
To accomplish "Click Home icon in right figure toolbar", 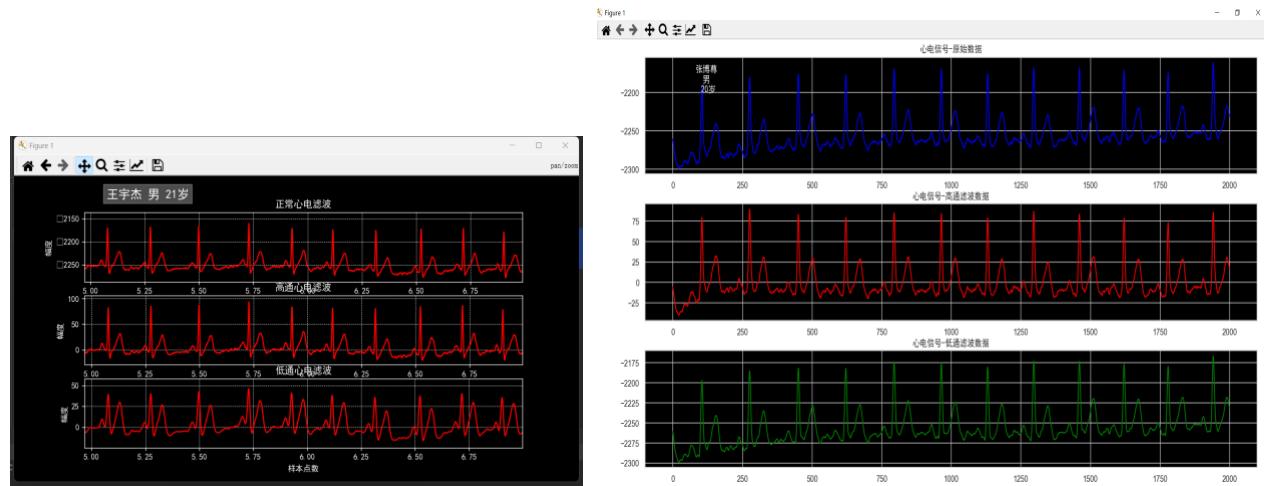I will pos(606,31).
